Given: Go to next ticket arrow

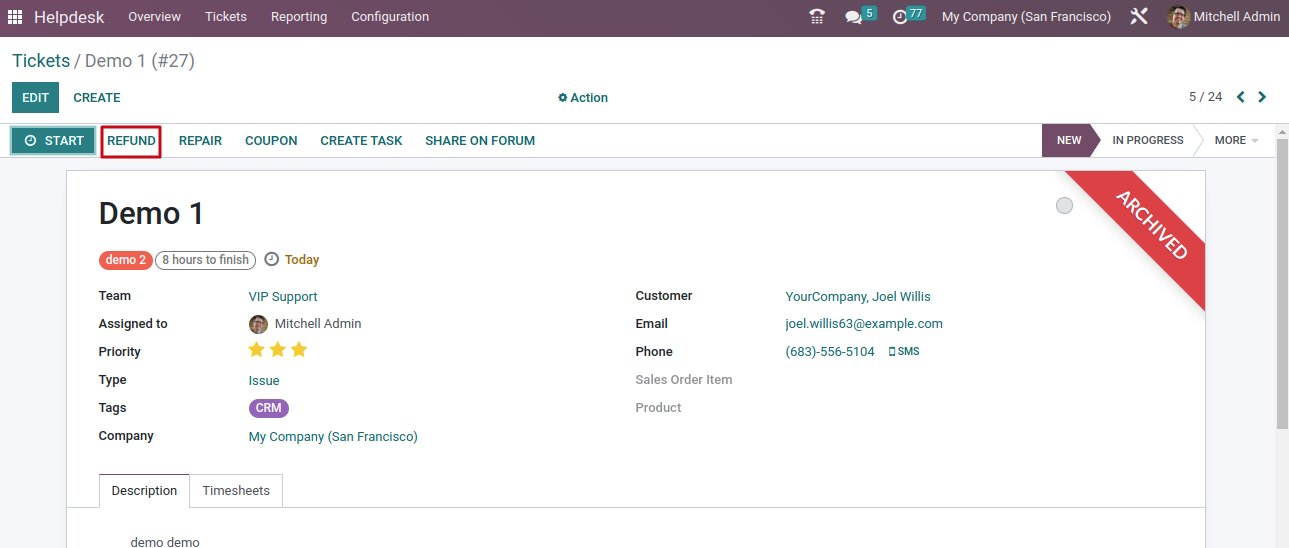Looking at the screenshot, I should (1262, 97).
